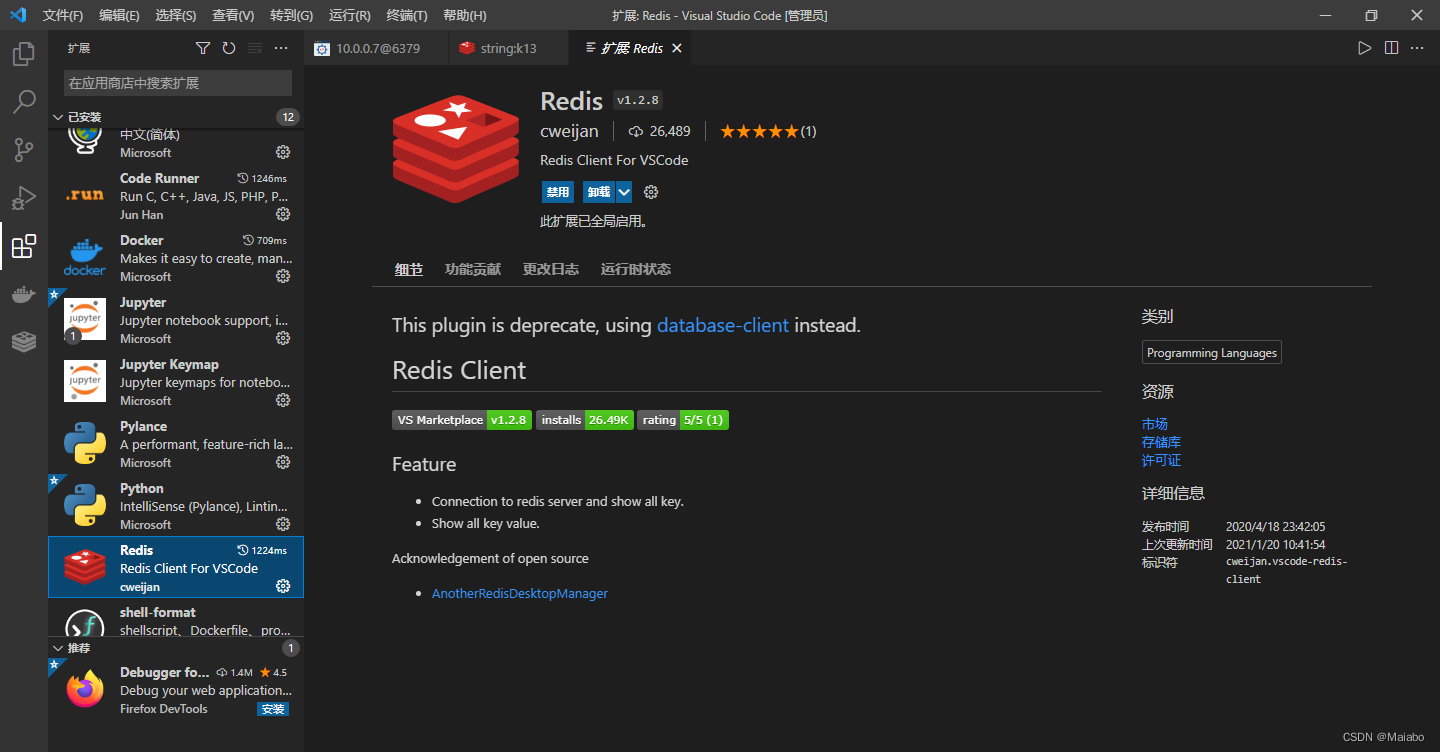This screenshot has height=752, width=1440.
Task: Open the Selection menu
Action: click(176, 15)
